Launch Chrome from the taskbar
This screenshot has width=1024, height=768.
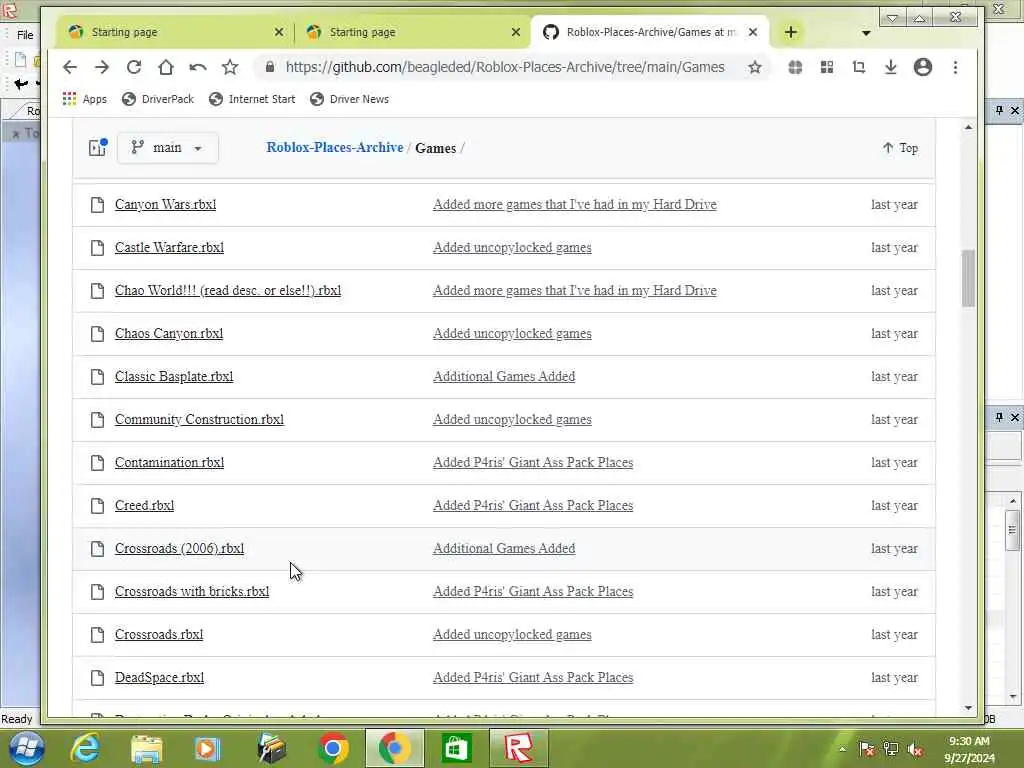pyautogui.click(x=333, y=748)
